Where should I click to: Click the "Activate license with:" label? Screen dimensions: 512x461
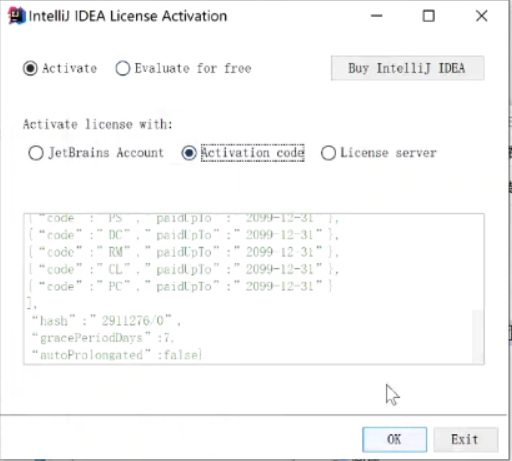98,124
